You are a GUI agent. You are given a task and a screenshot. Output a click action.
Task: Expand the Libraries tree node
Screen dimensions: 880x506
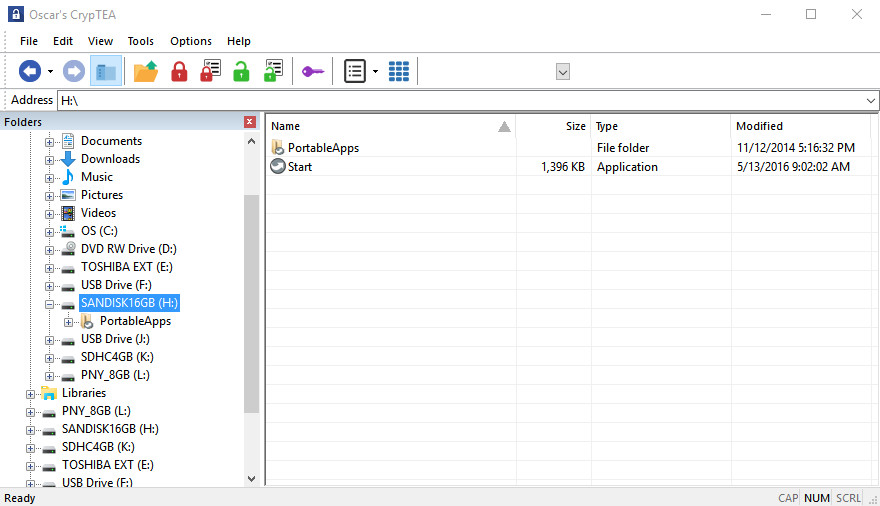pyautogui.click(x=30, y=394)
